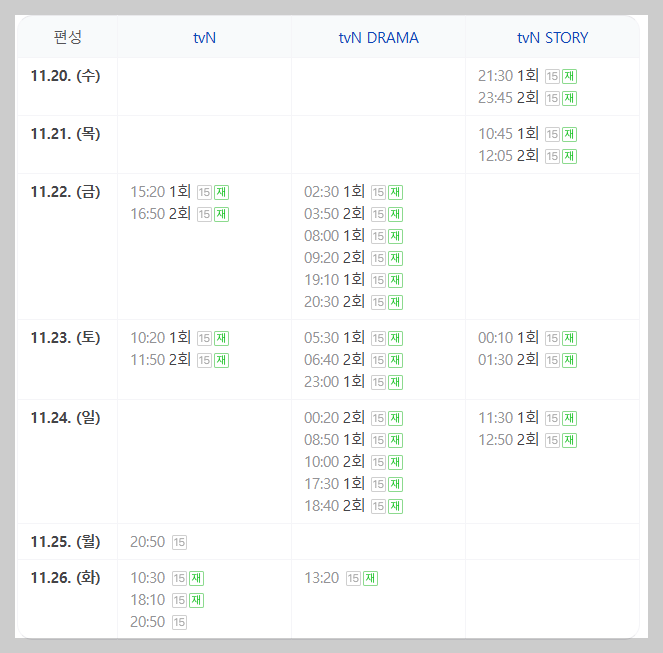Screen dimensions: 663x653
Task: Click the 재 badge next to 17:30 1회
Action: click(x=395, y=484)
